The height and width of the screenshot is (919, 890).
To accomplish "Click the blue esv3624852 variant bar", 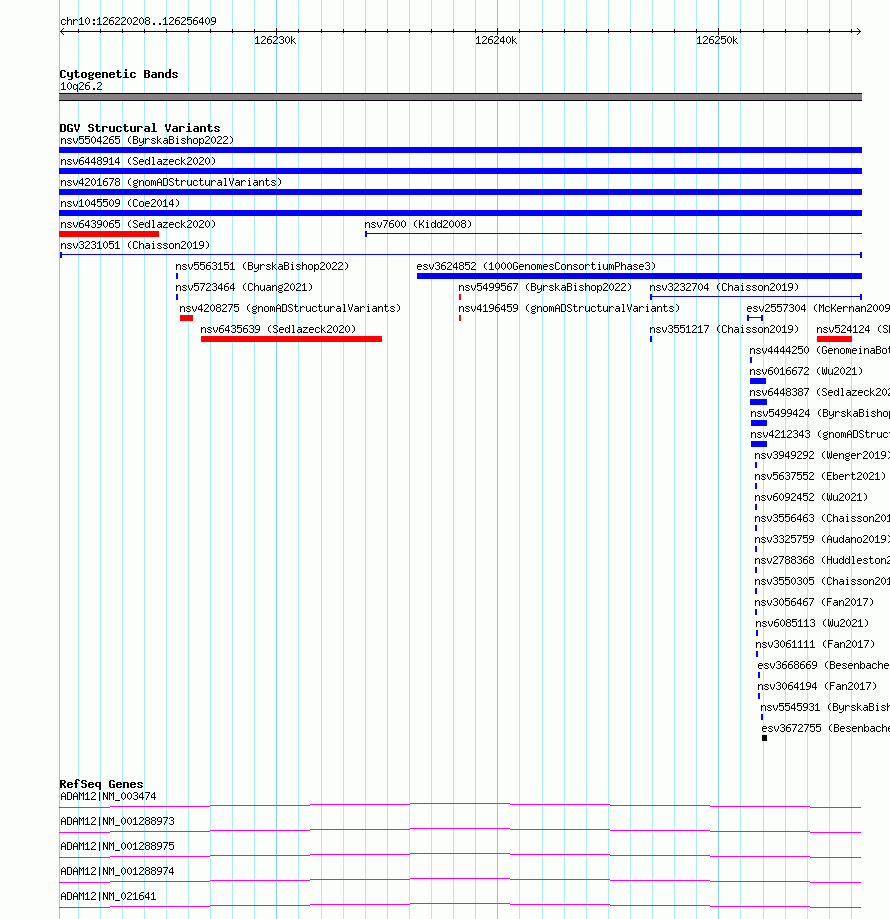I will point(639,276).
